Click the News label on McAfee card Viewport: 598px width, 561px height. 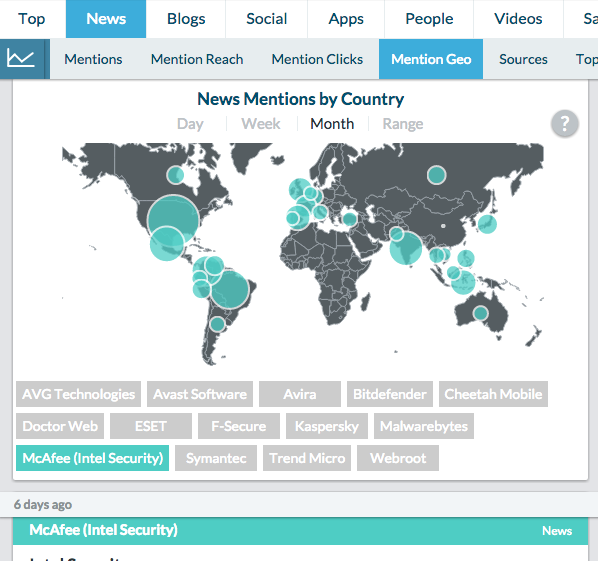coord(557,531)
